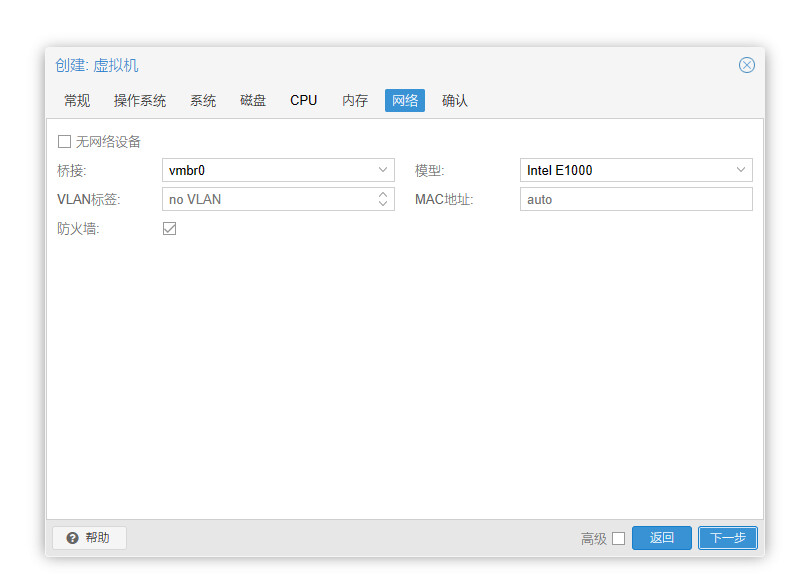Open the 确认 tab
The image size is (790, 582).
(454, 101)
